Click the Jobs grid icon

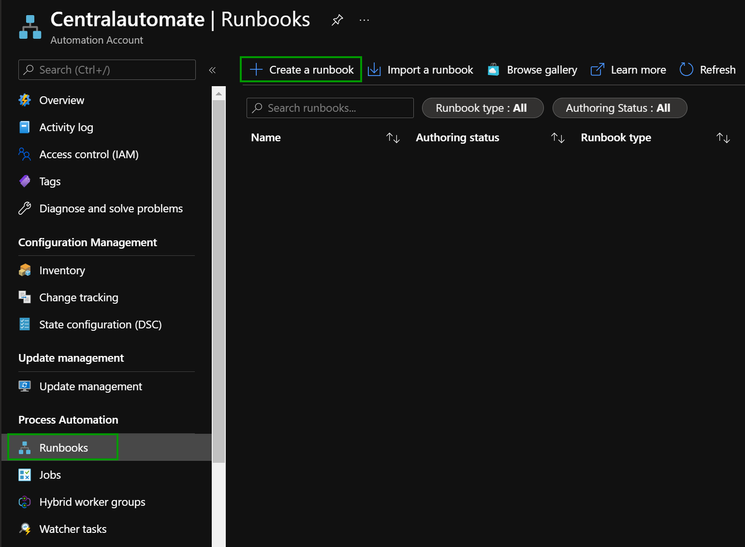pyautogui.click(x=25, y=475)
